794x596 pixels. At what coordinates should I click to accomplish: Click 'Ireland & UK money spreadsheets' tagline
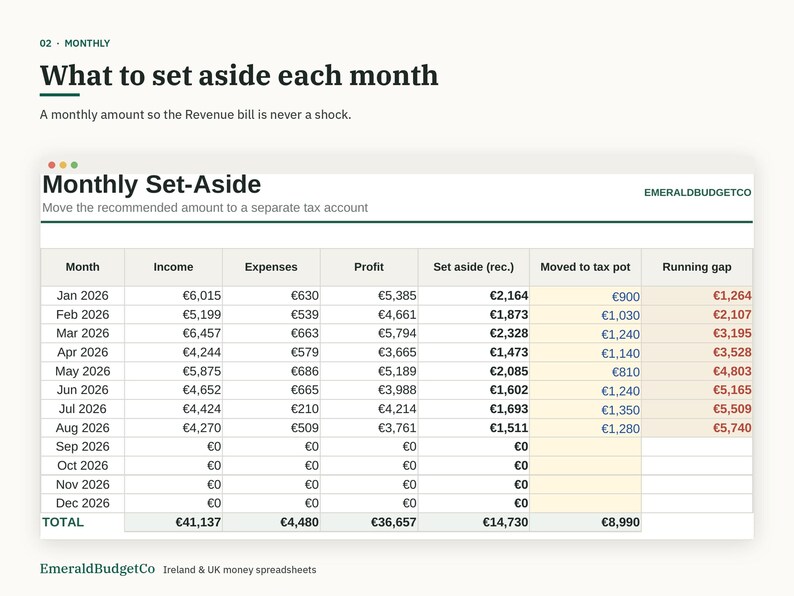click(240, 570)
